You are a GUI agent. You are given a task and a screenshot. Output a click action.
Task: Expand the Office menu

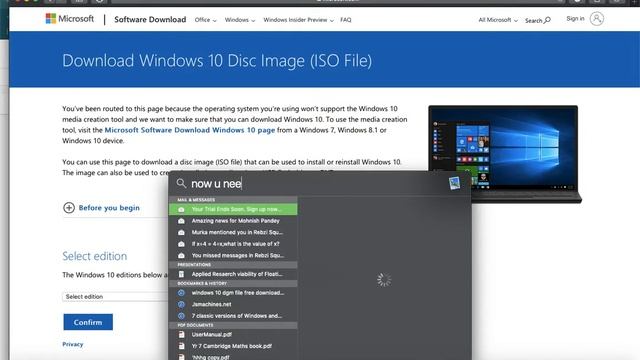coord(205,20)
